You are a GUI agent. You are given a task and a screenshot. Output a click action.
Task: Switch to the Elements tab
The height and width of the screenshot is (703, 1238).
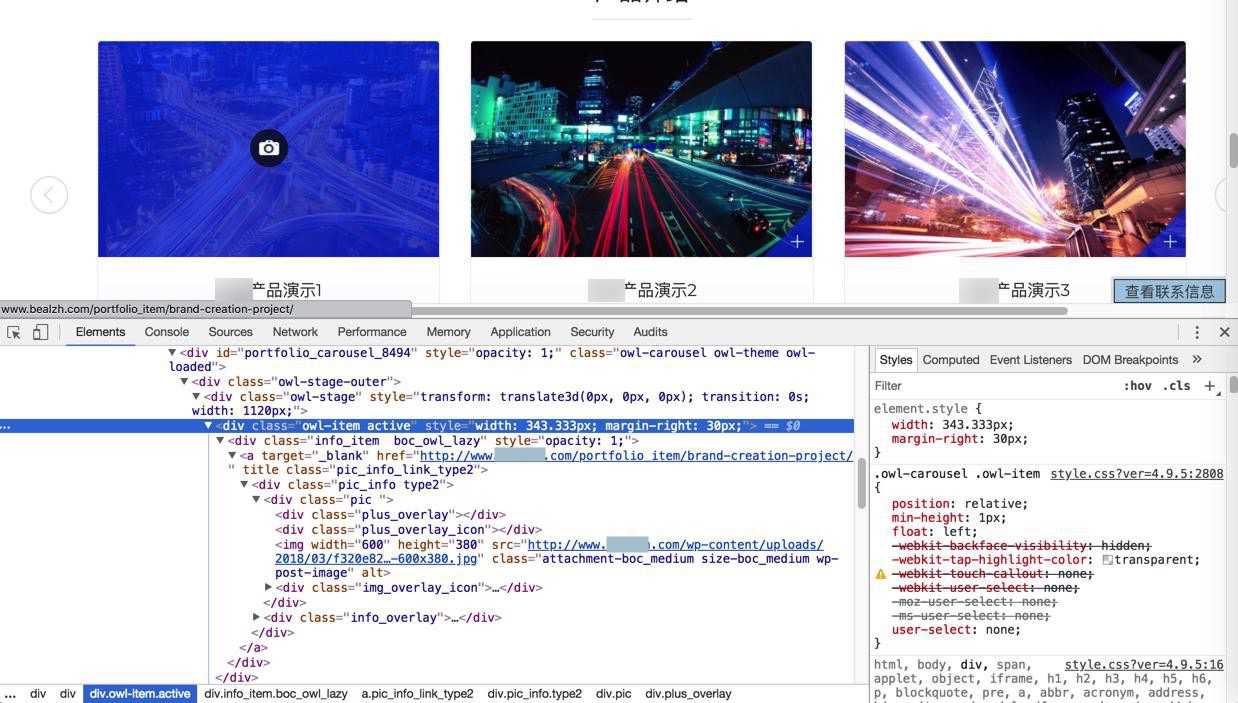100,332
